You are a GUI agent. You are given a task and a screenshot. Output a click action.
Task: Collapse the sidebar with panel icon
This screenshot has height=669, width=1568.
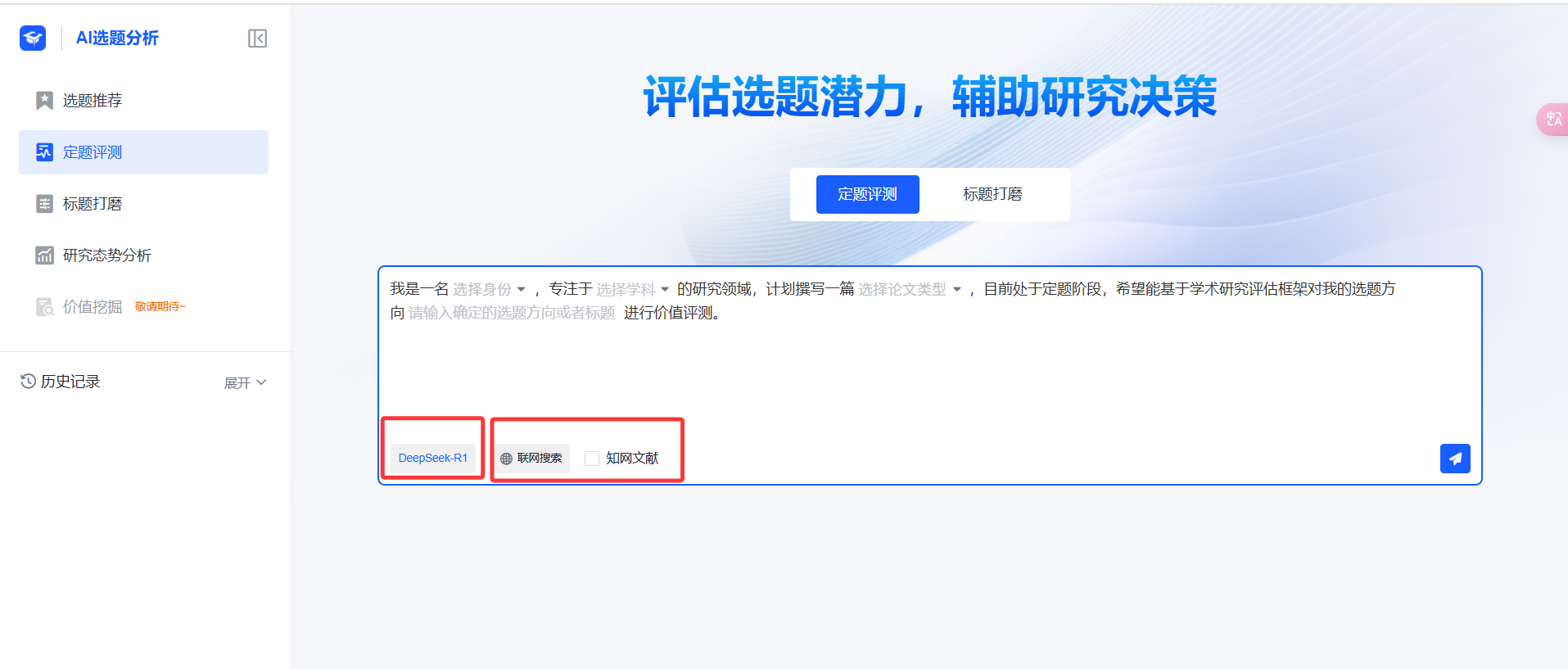point(257,38)
